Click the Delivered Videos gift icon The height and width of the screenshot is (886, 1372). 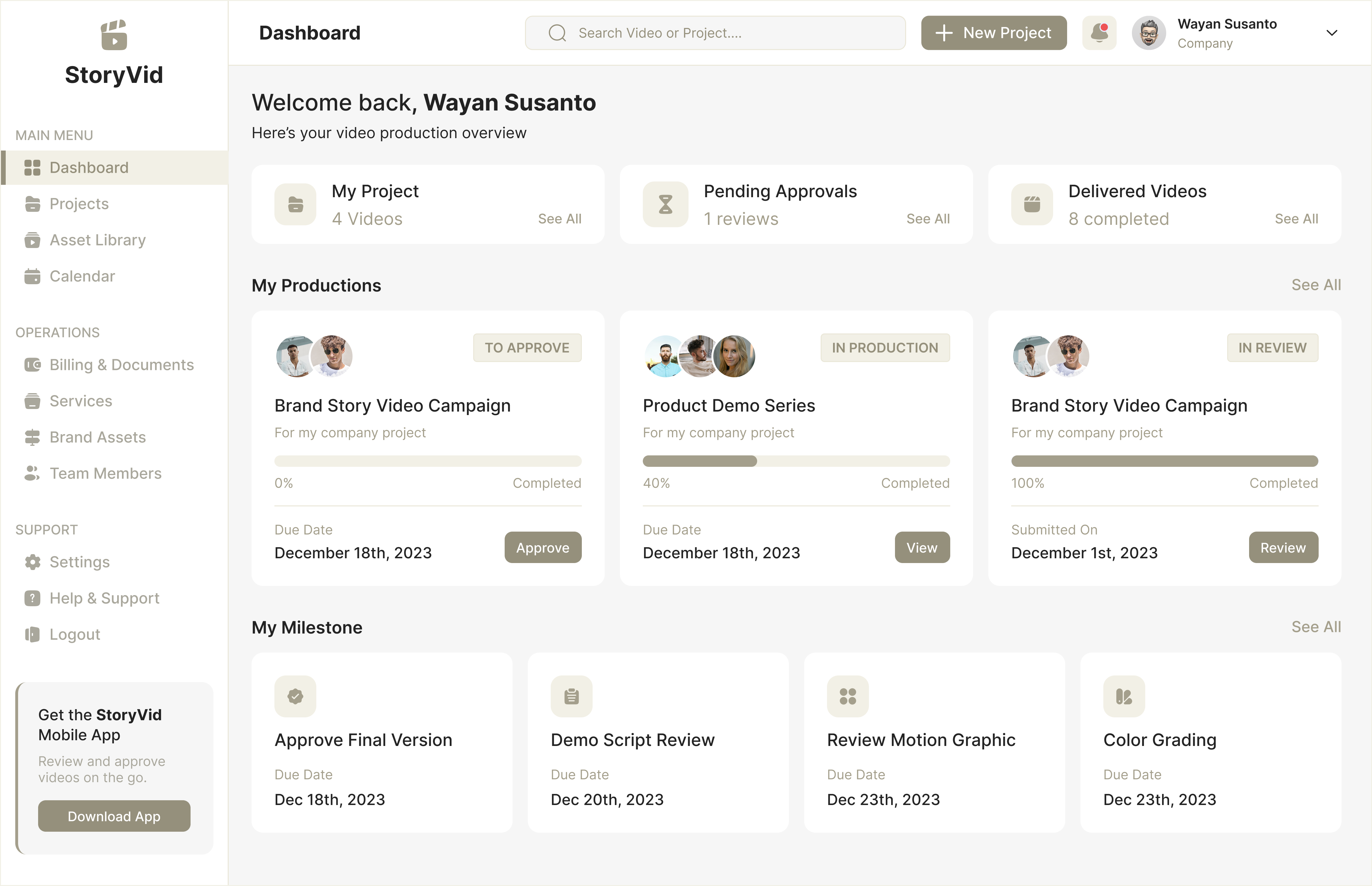coord(1032,204)
